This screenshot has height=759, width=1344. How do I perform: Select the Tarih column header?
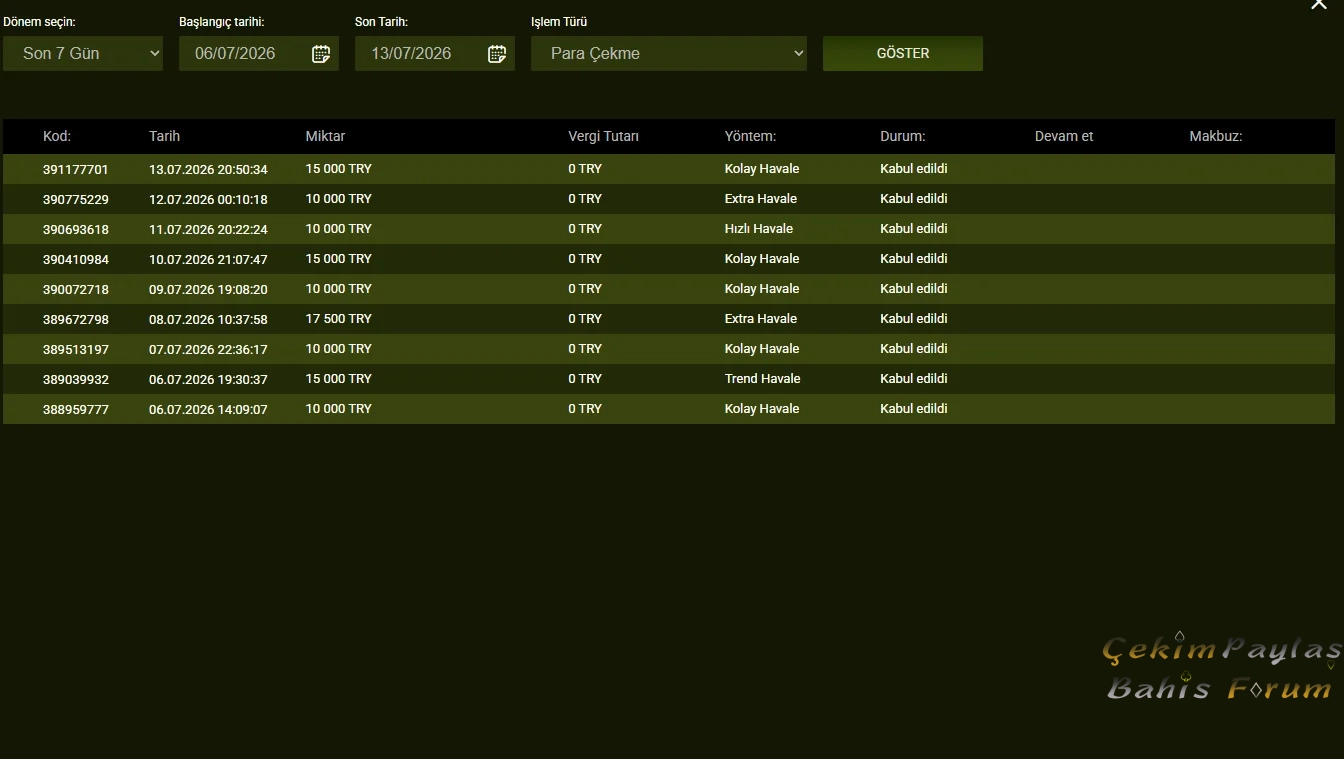pyautogui.click(x=165, y=136)
